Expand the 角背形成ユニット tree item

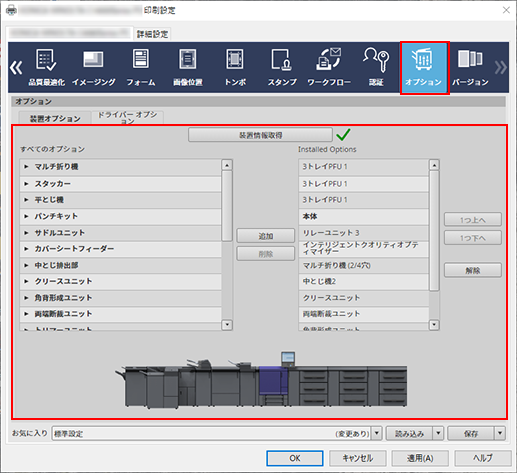(x=26, y=297)
